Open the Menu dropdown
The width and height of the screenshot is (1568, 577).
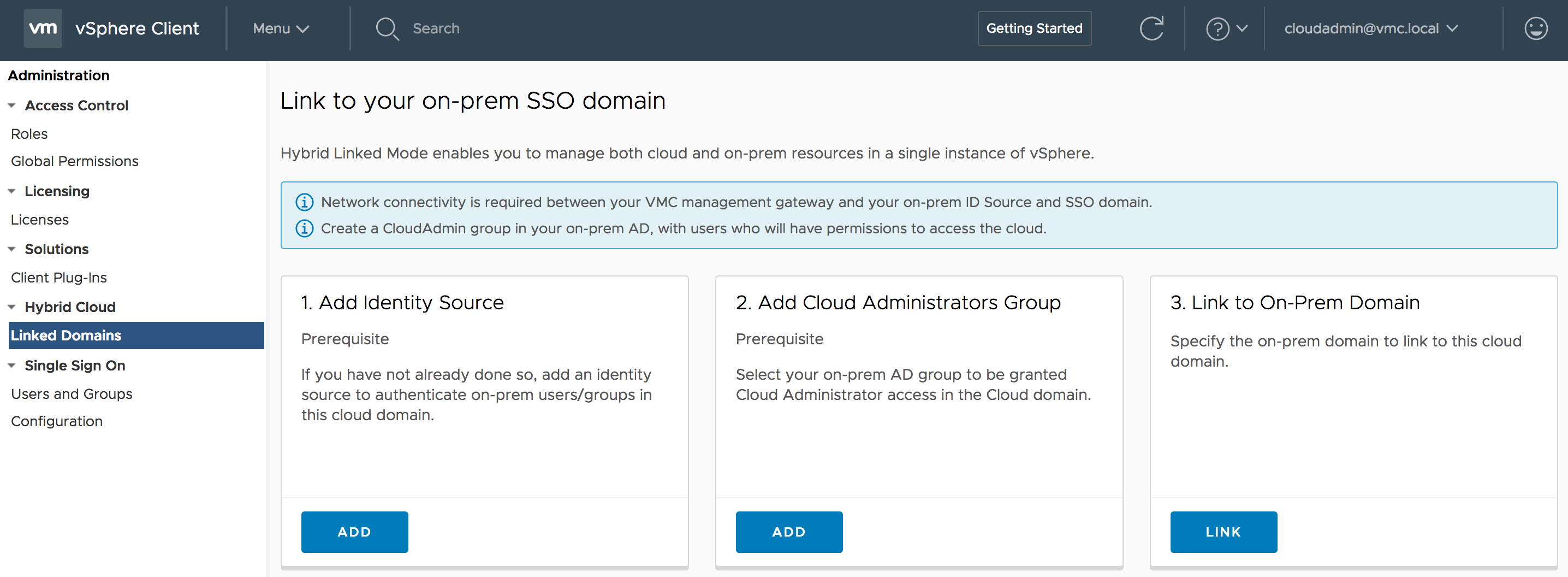pos(281,28)
